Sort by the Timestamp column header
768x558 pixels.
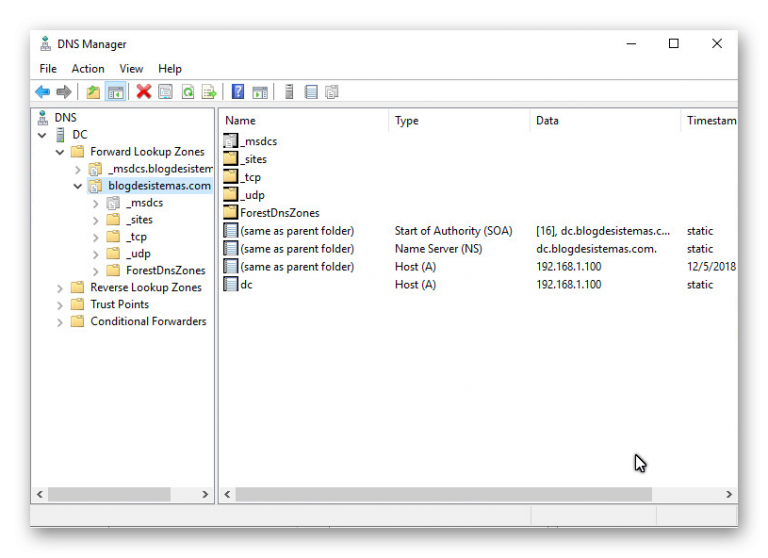pos(709,121)
